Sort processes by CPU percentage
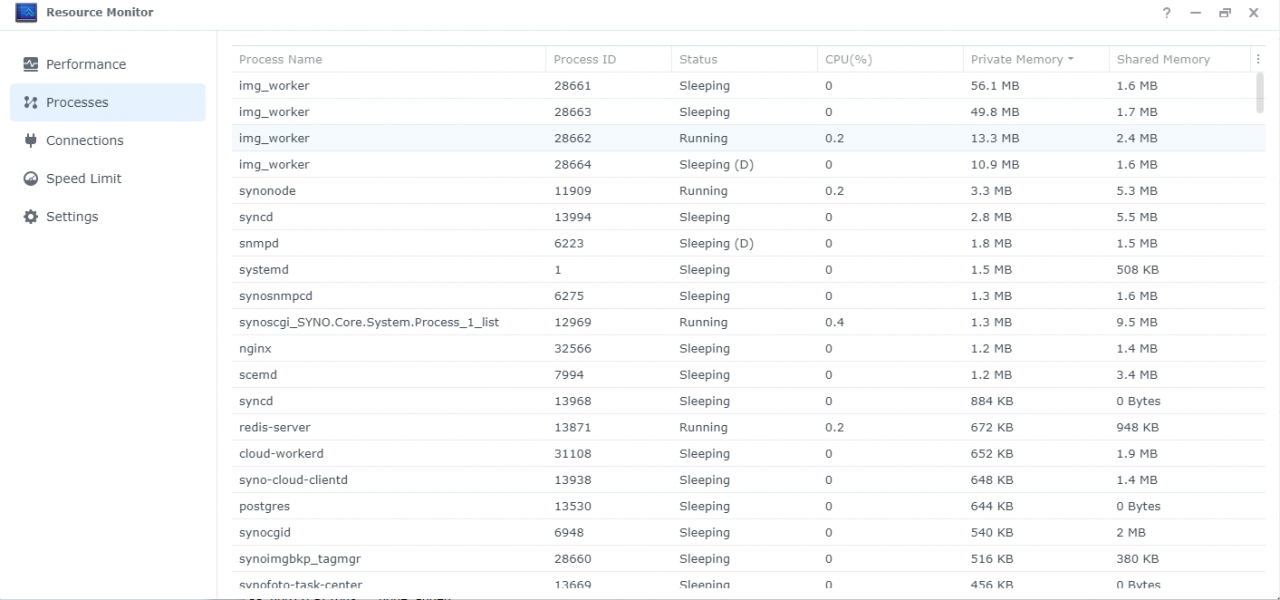This screenshot has height=600, width=1280. (x=848, y=59)
